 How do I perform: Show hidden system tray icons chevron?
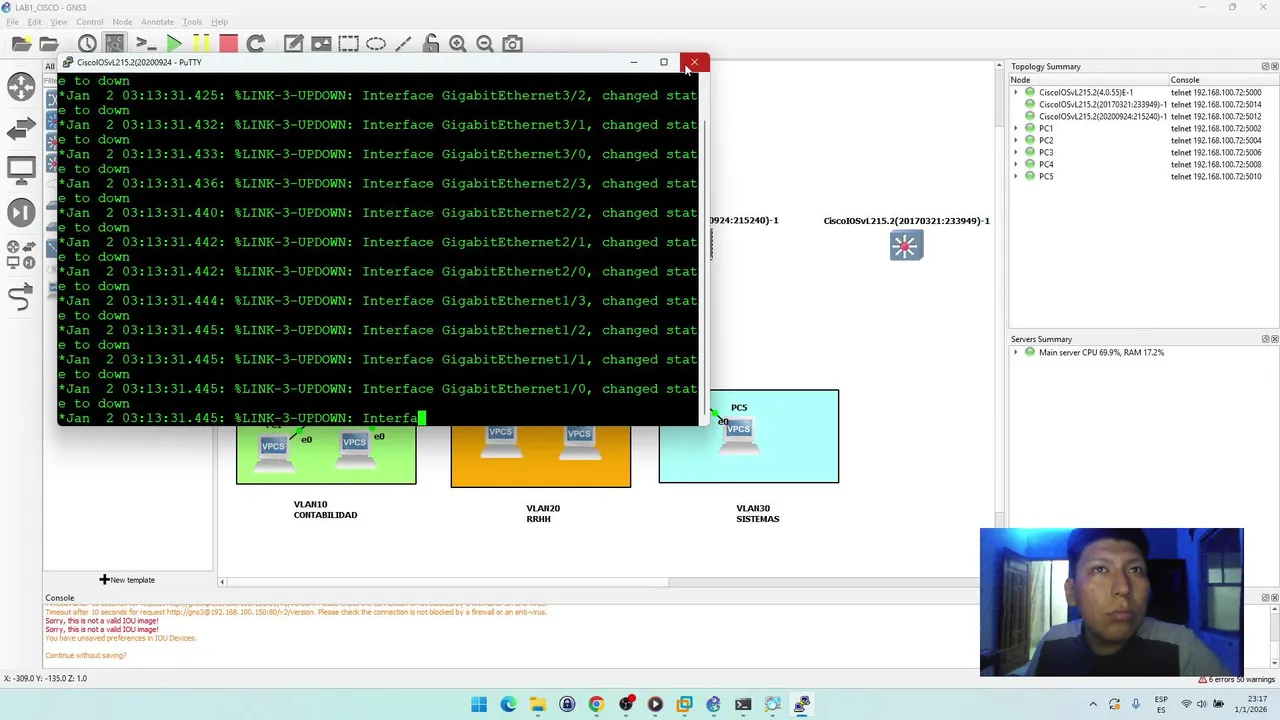tap(1093, 705)
